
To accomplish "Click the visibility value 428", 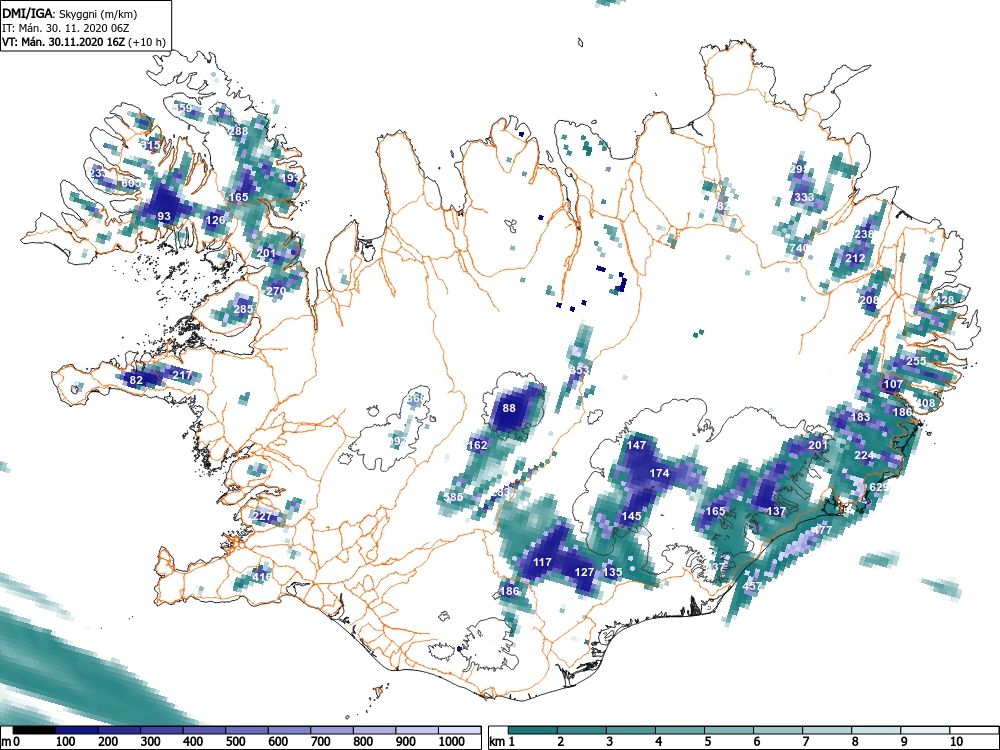I will (945, 300).
